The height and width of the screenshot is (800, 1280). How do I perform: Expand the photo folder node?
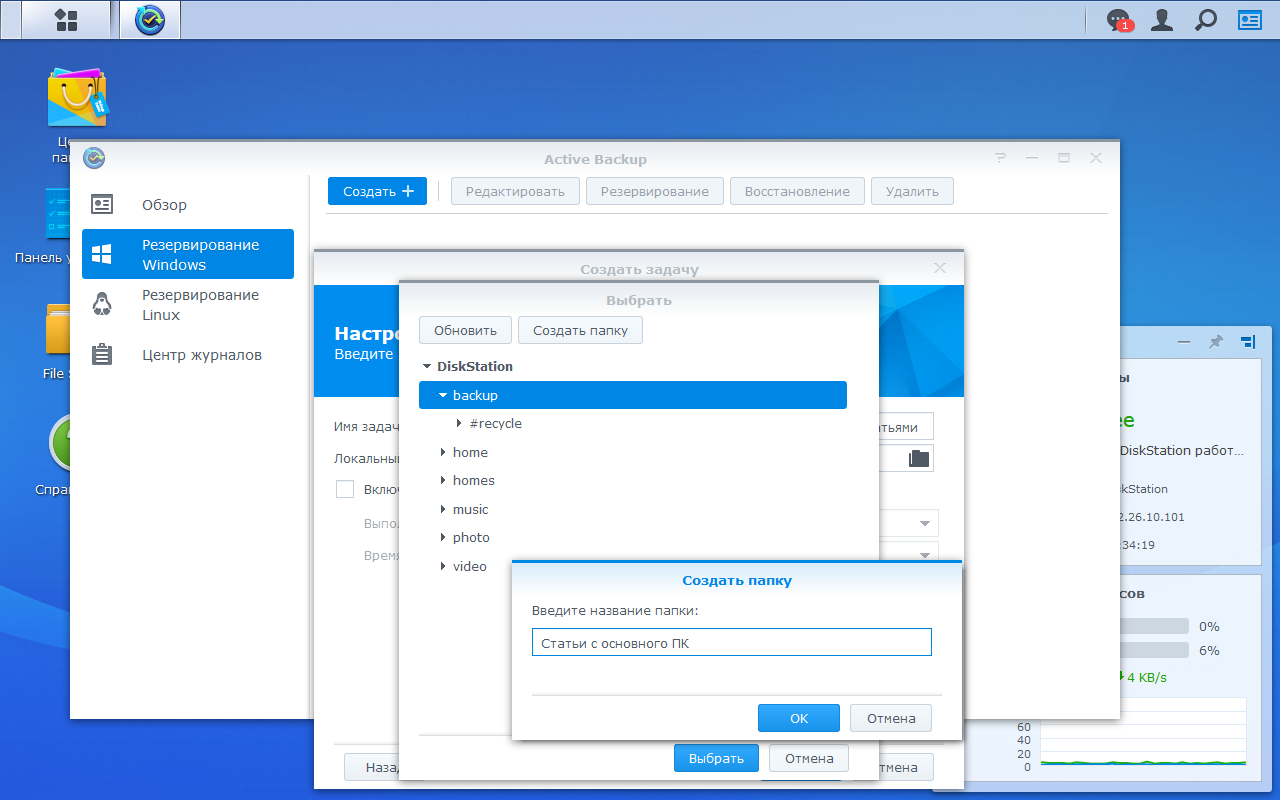[443, 538]
